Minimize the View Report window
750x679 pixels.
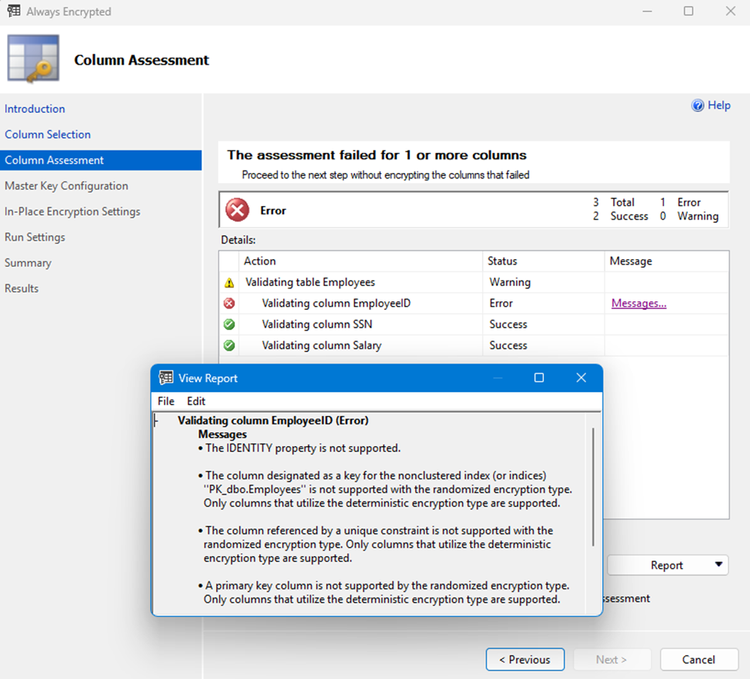(498, 378)
